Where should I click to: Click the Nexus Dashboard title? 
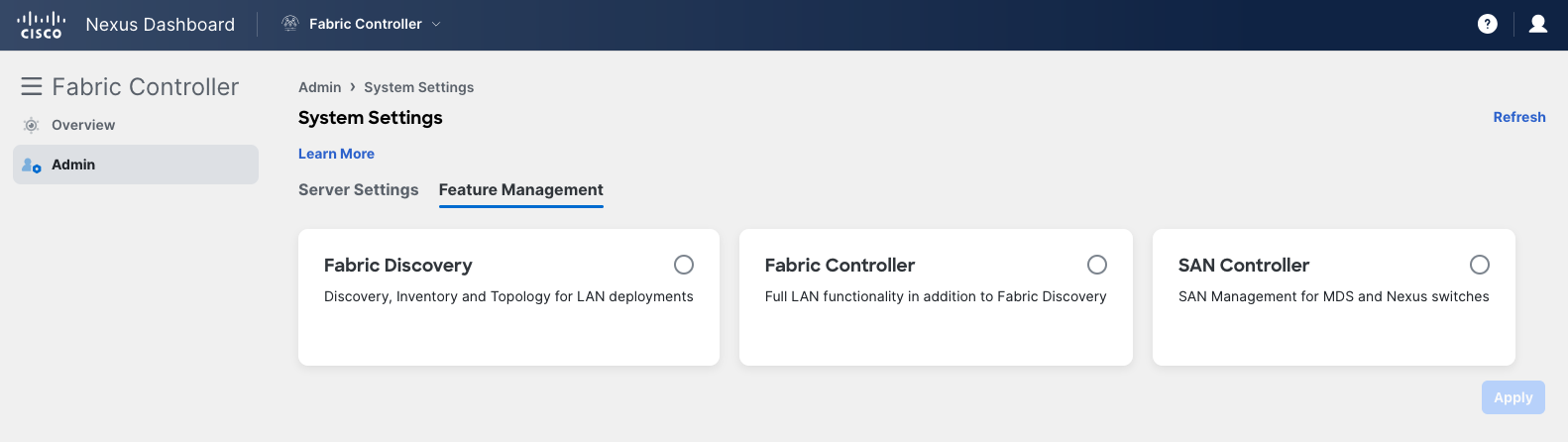click(161, 24)
